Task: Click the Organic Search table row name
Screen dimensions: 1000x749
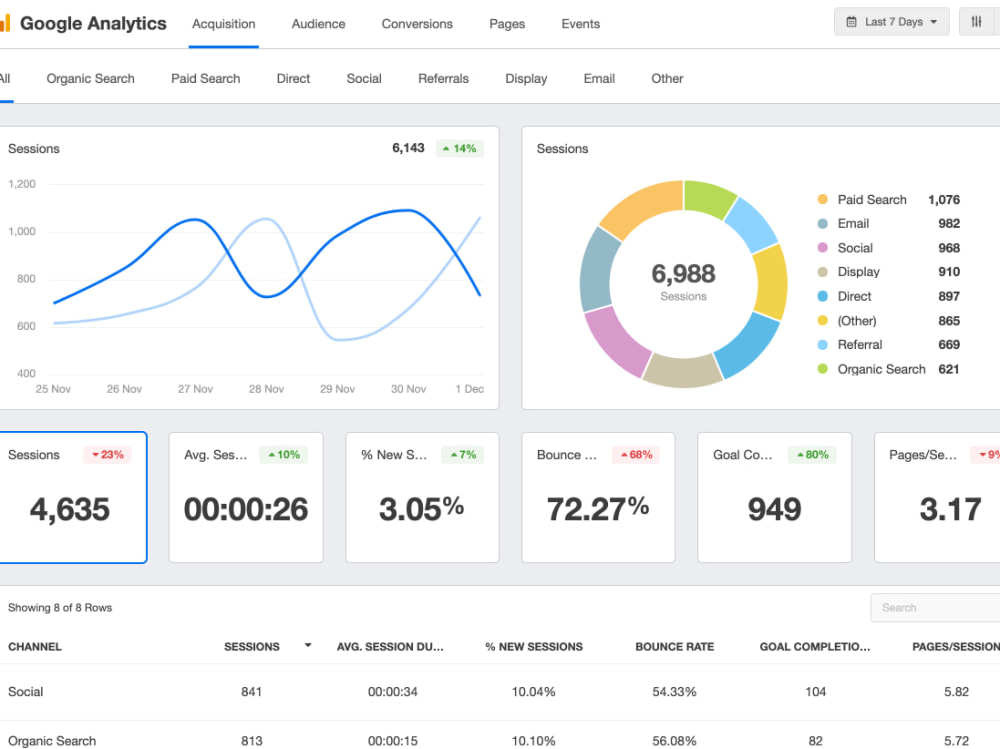Action: [52, 741]
